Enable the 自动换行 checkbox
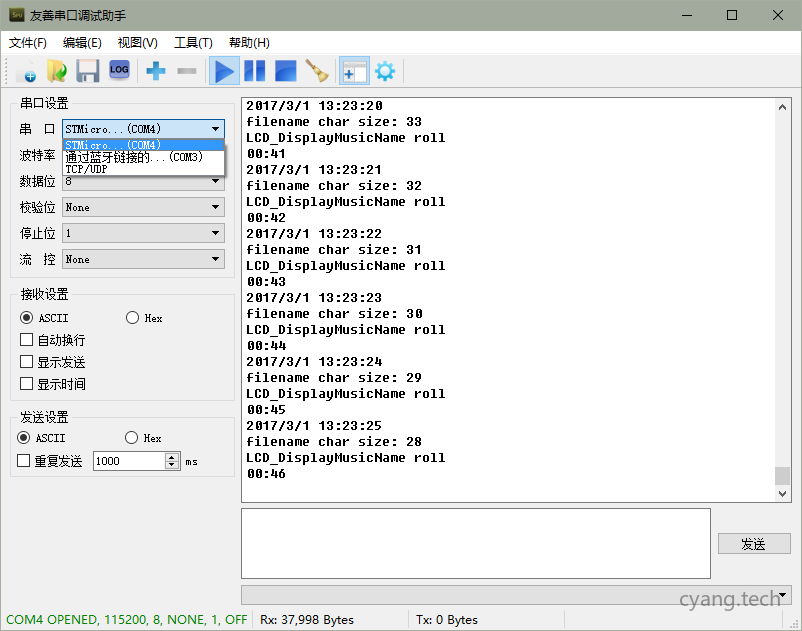802x631 pixels. pos(27,340)
